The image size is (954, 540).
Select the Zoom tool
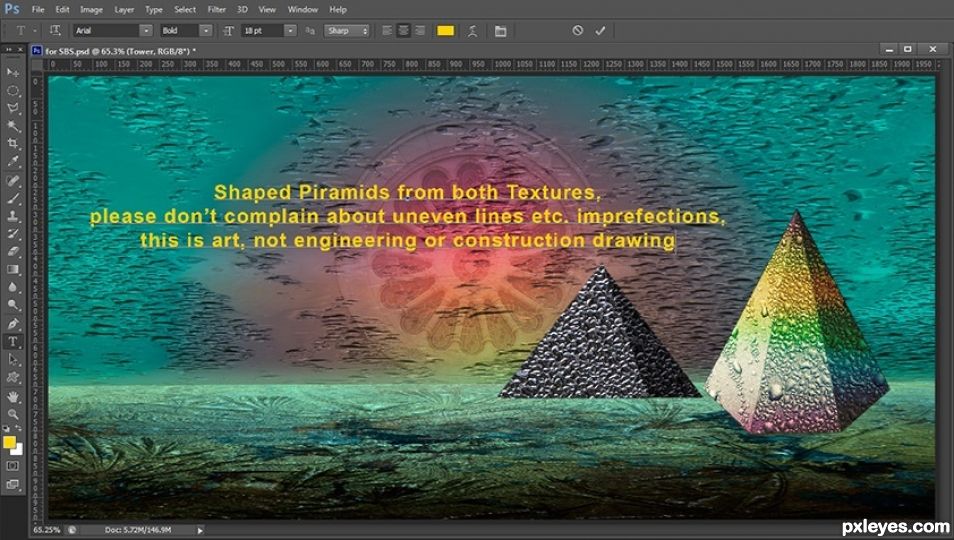pos(13,414)
